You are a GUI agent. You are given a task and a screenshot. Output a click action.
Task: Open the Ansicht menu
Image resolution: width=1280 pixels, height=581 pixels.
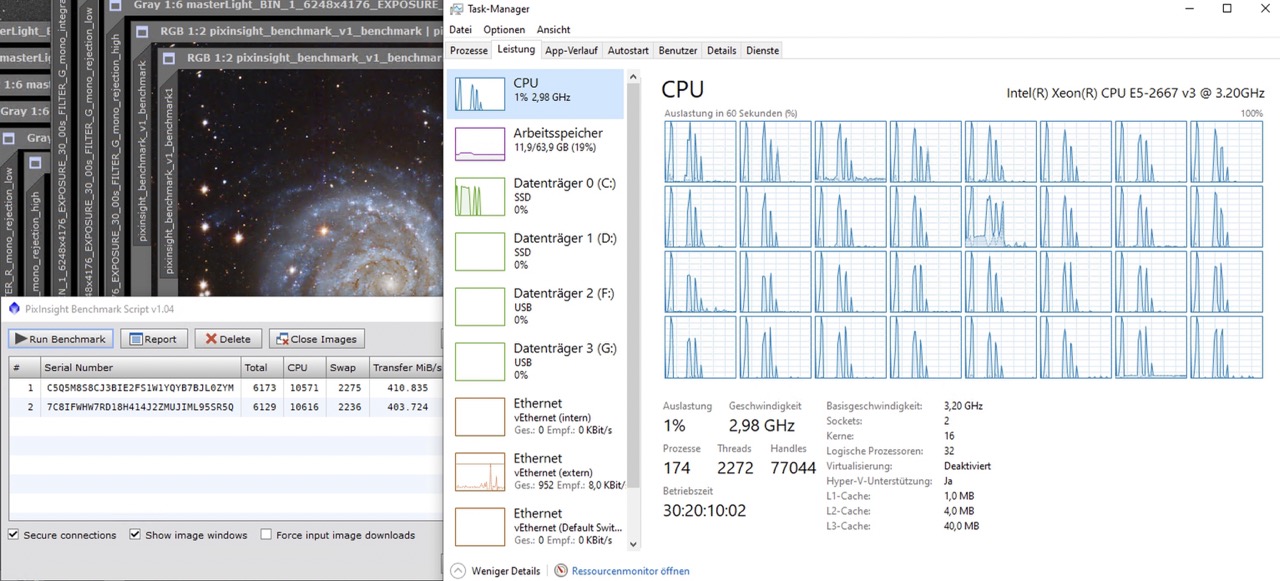point(553,30)
